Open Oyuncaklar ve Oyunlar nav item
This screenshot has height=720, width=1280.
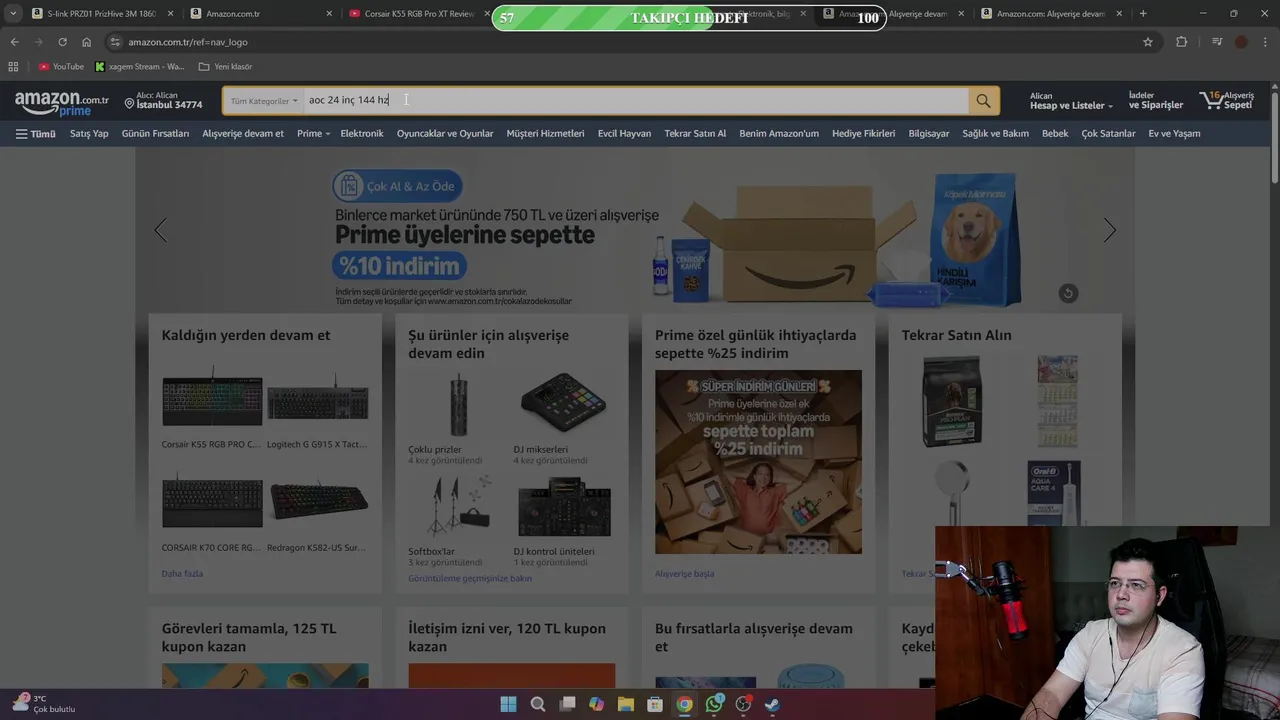point(445,133)
